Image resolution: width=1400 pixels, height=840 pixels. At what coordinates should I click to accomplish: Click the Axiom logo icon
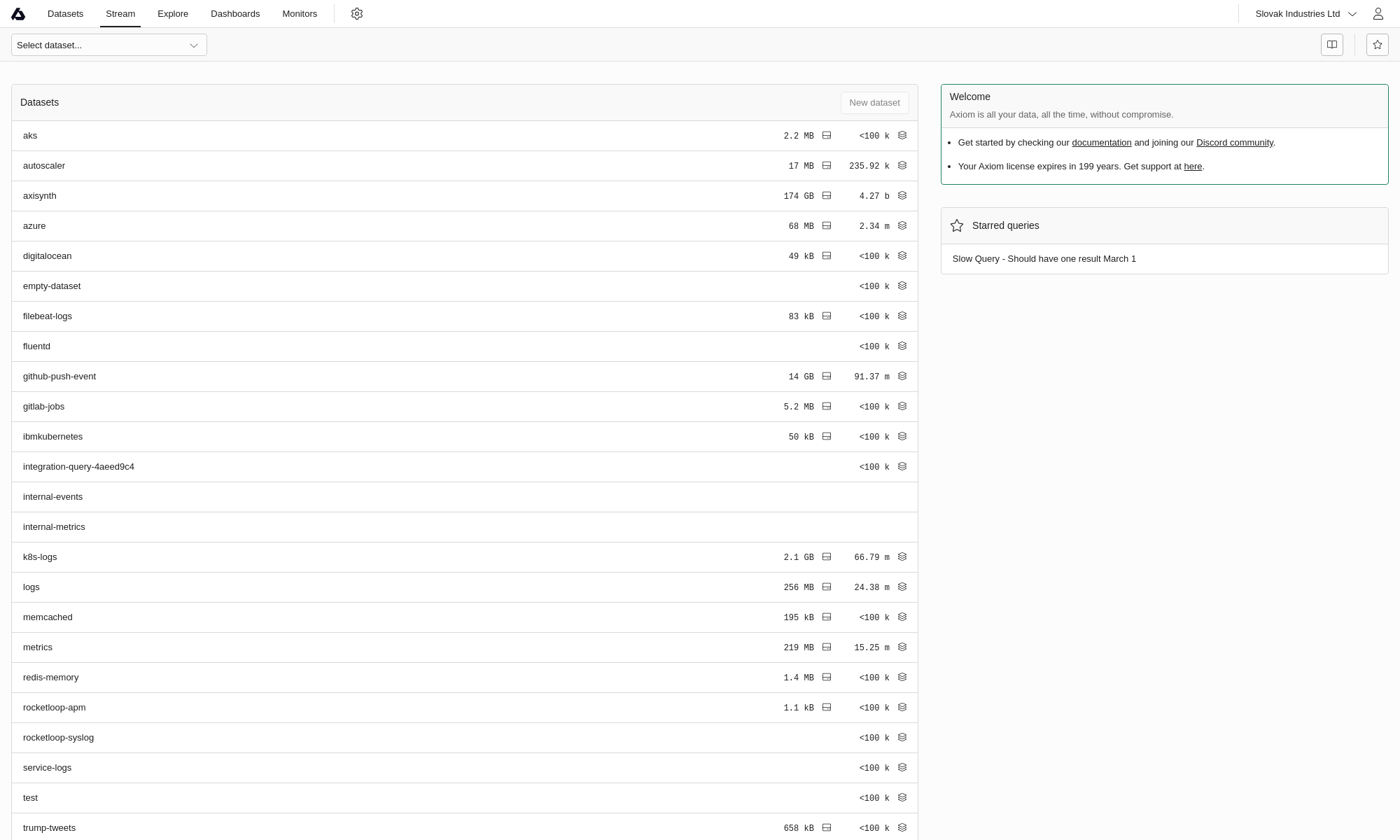pos(18,14)
